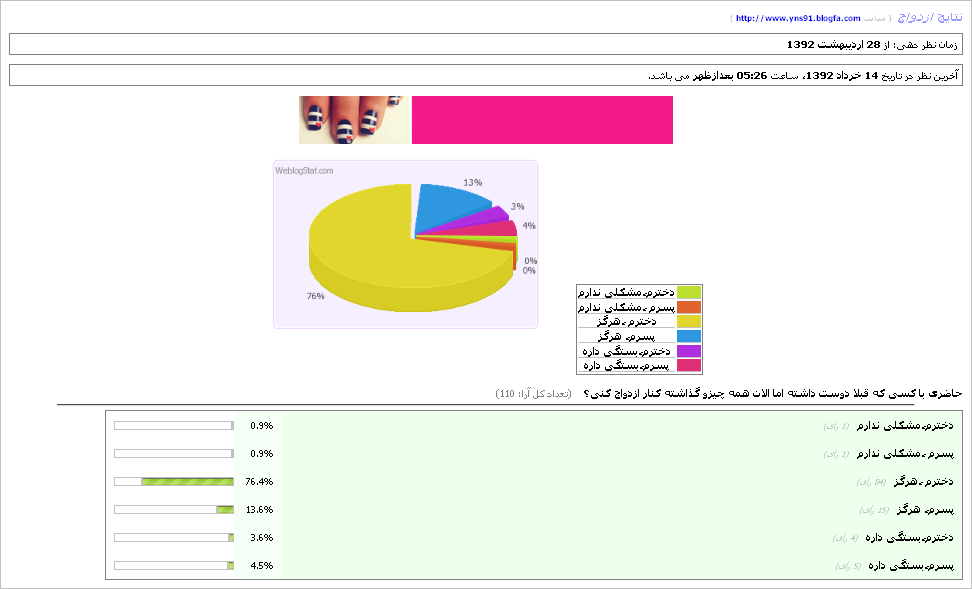Image resolution: width=972 pixels, height=589 pixels.
Task: Open the www.yns91.blogfa.com link
Action: pyautogui.click(x=798, y=18)
